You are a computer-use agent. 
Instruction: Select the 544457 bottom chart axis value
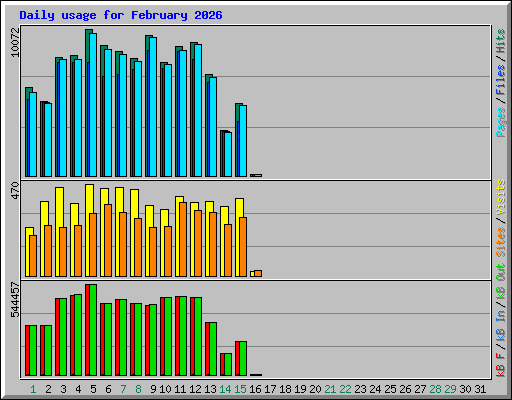[15, 300]
